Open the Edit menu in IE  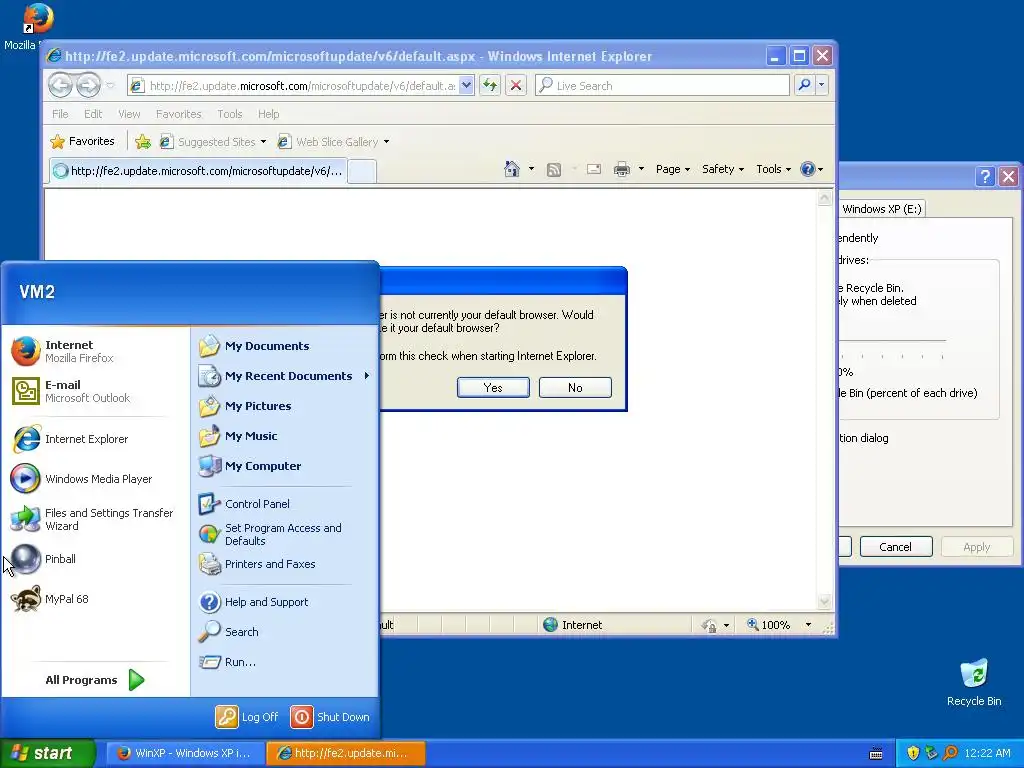[x=93, y=114]
